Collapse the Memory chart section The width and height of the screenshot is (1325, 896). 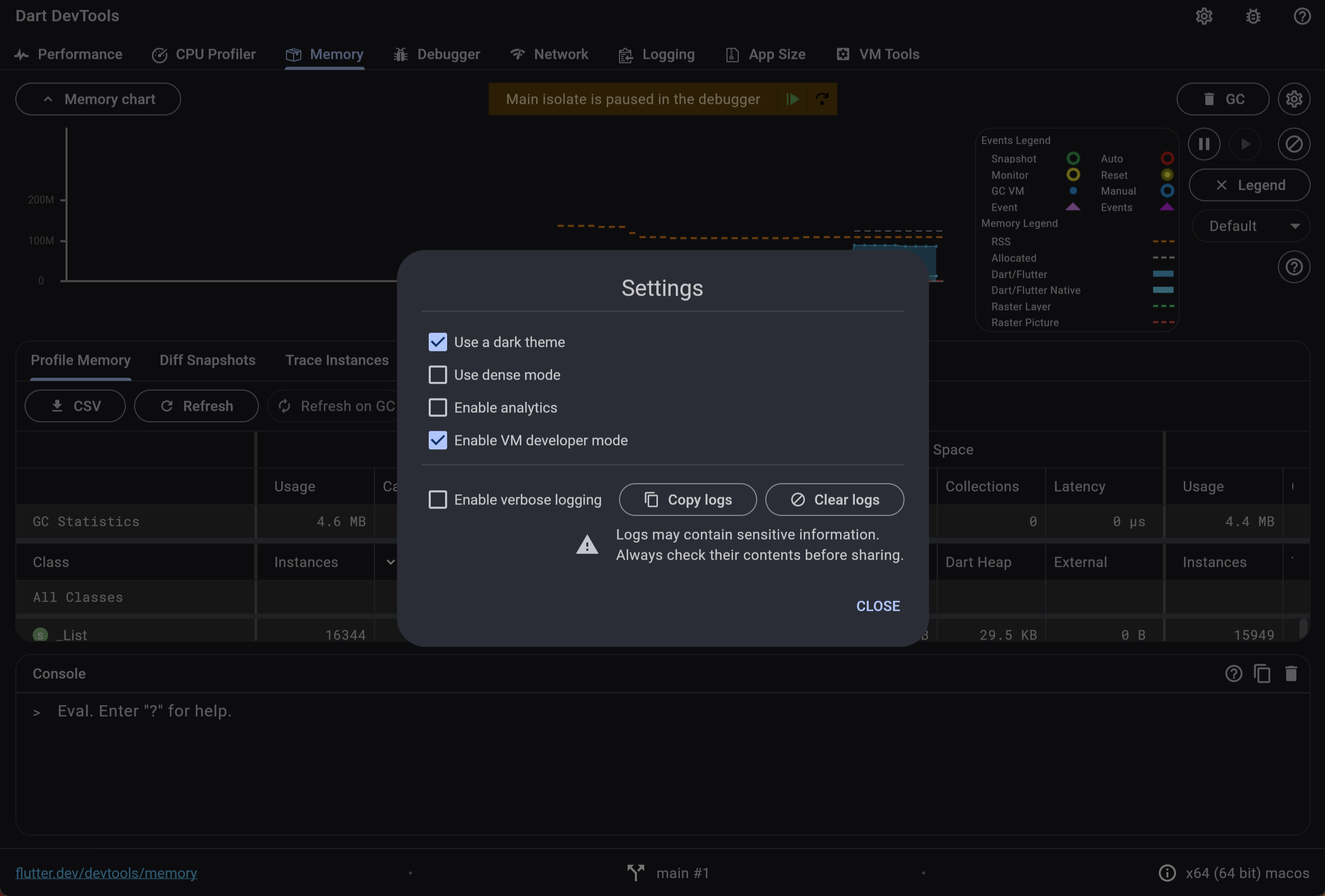click(x=98, y=99)
